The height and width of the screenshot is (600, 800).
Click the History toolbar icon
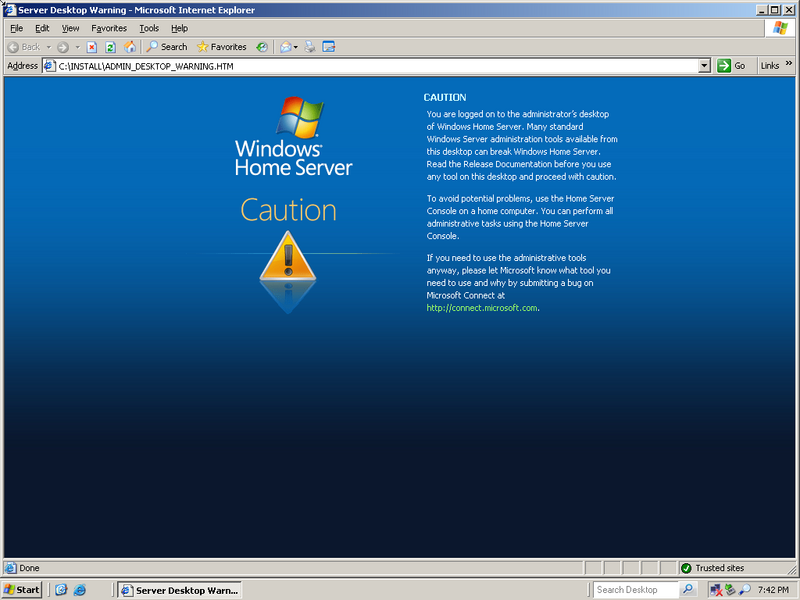(x=262, y=47)
